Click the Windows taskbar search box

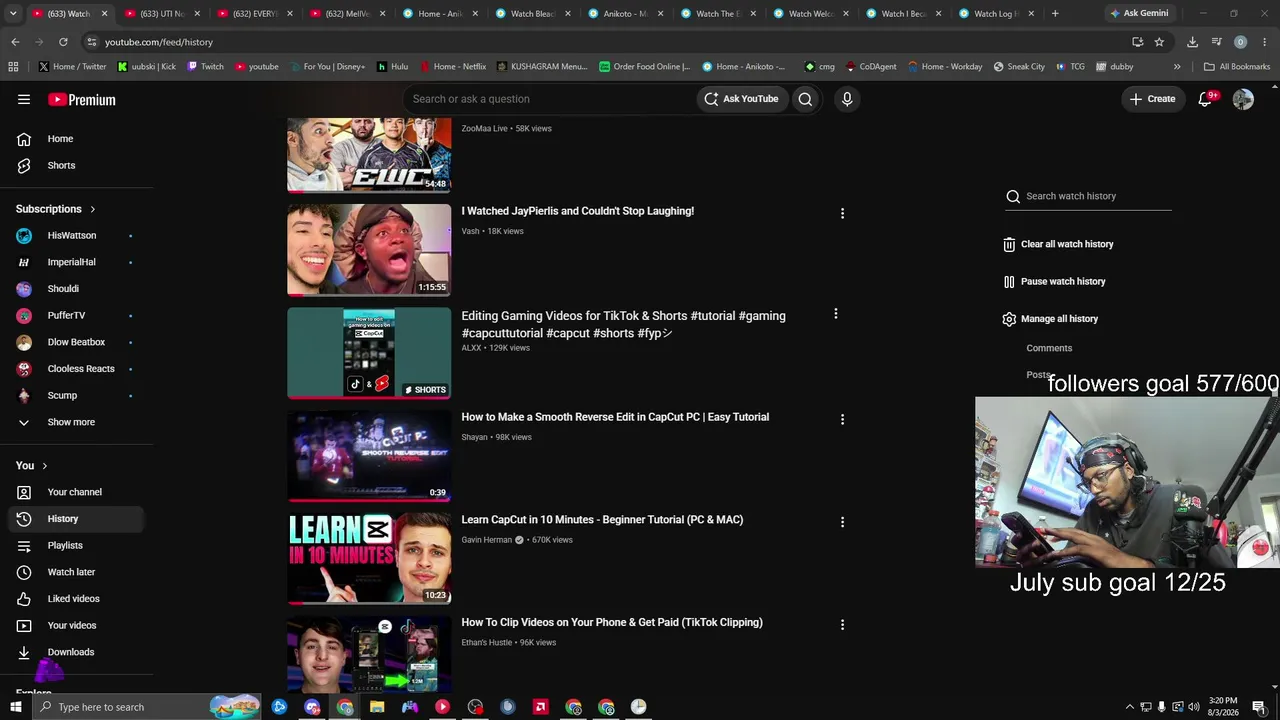tap(148, 707)
